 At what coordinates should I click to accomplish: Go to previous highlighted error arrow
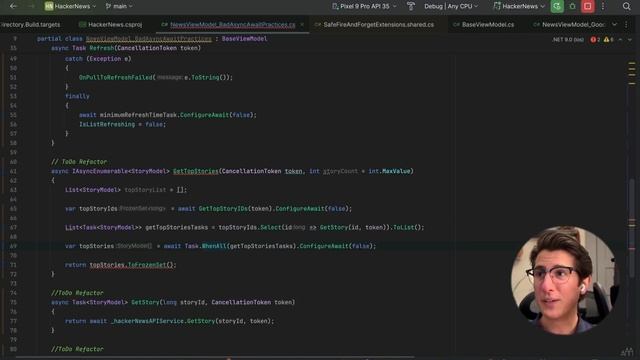coord(620,40)
